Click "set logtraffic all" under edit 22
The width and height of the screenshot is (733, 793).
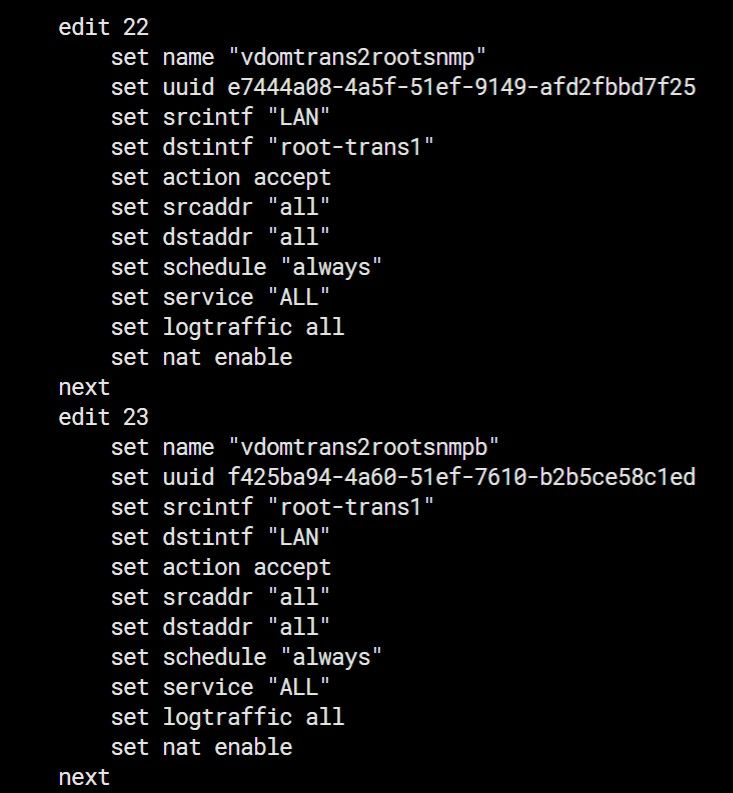pyautogui.click(x=227, y=327)
